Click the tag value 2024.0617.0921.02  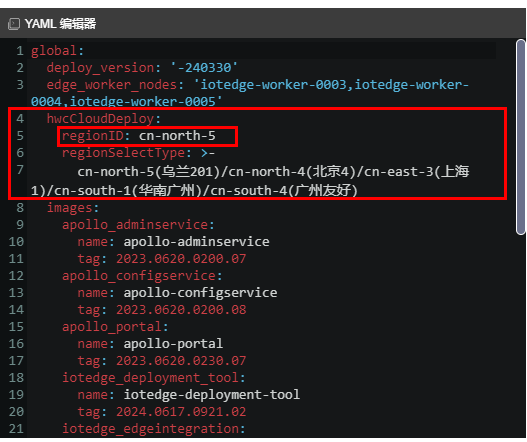point(181,412)
